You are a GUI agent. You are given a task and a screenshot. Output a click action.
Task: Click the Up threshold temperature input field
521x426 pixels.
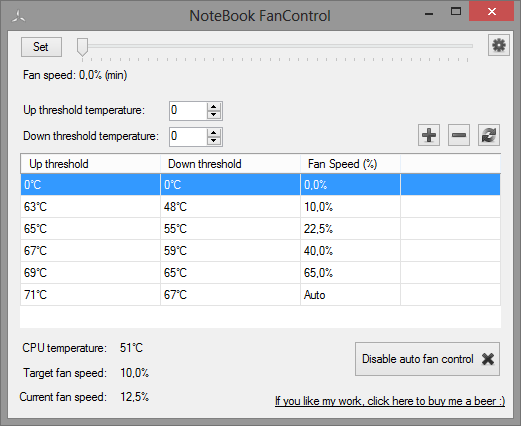coord(188,111)
